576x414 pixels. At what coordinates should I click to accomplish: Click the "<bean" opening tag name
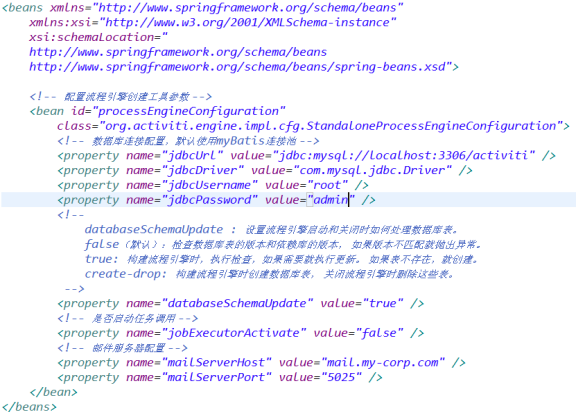pos(47,111)
